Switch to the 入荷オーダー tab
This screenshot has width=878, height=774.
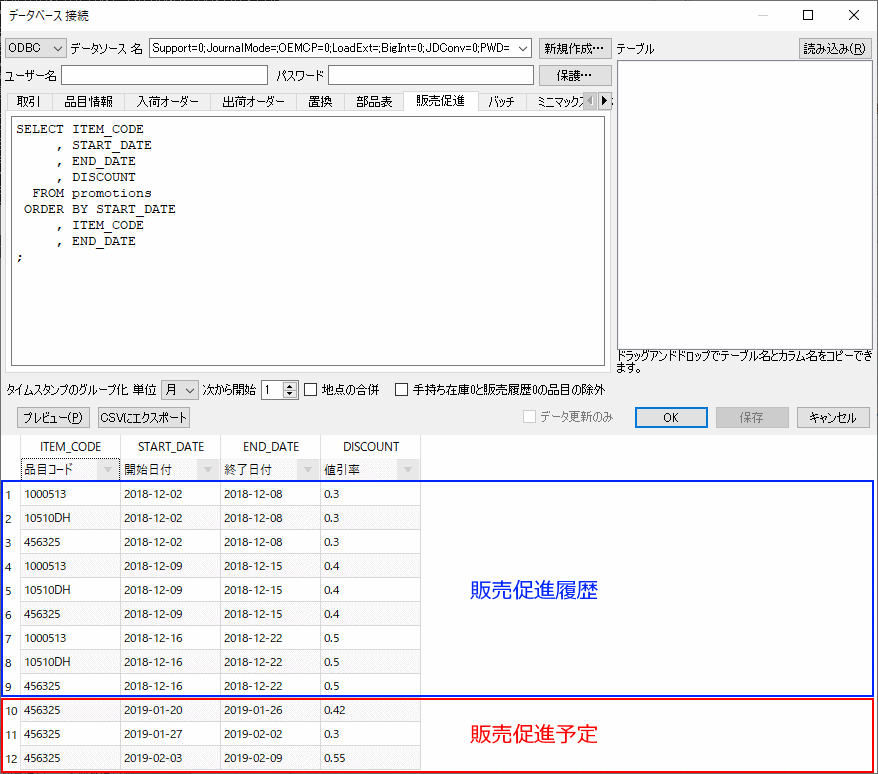click(167, 102)
